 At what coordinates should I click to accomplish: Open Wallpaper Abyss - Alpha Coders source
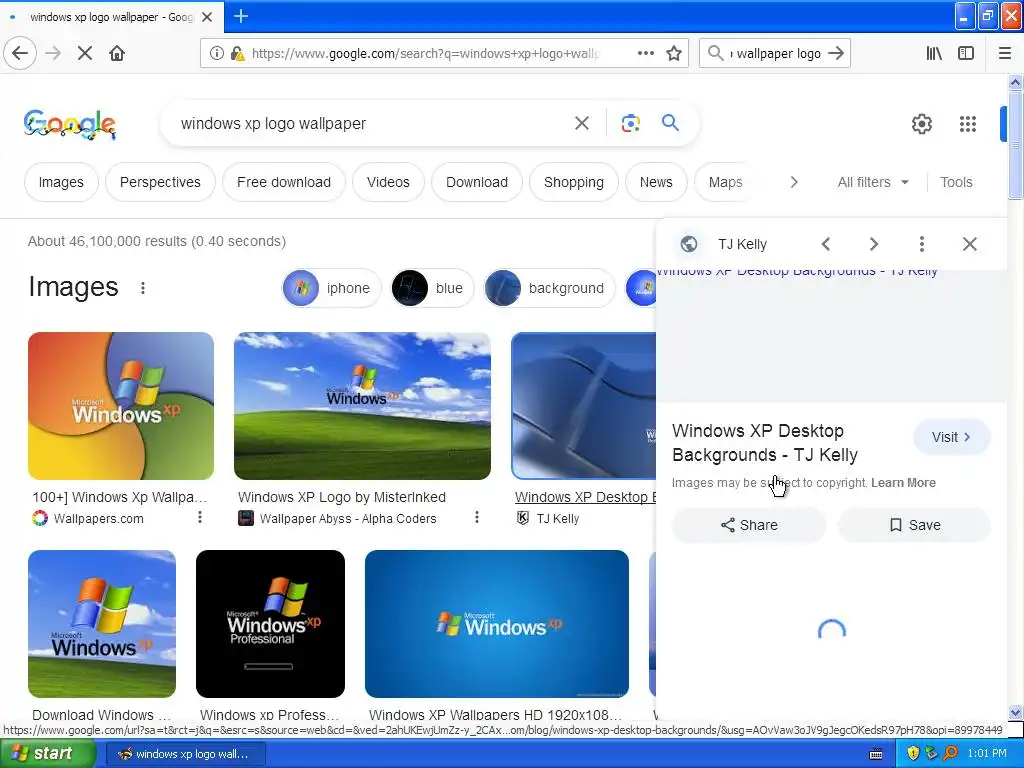click(x=347, y=519)
